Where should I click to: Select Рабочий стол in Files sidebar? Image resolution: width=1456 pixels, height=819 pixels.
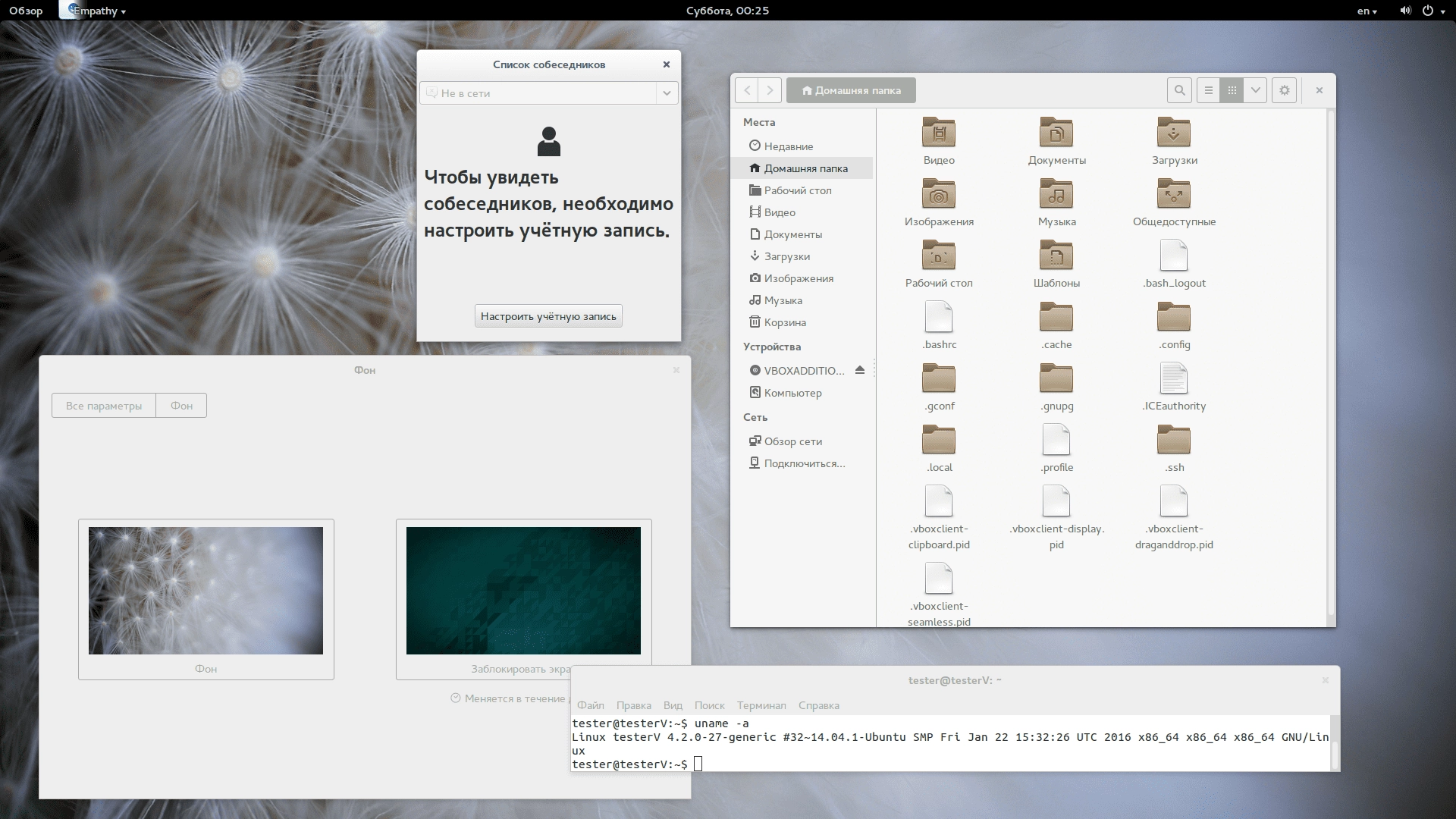click(x=802, y=190)
